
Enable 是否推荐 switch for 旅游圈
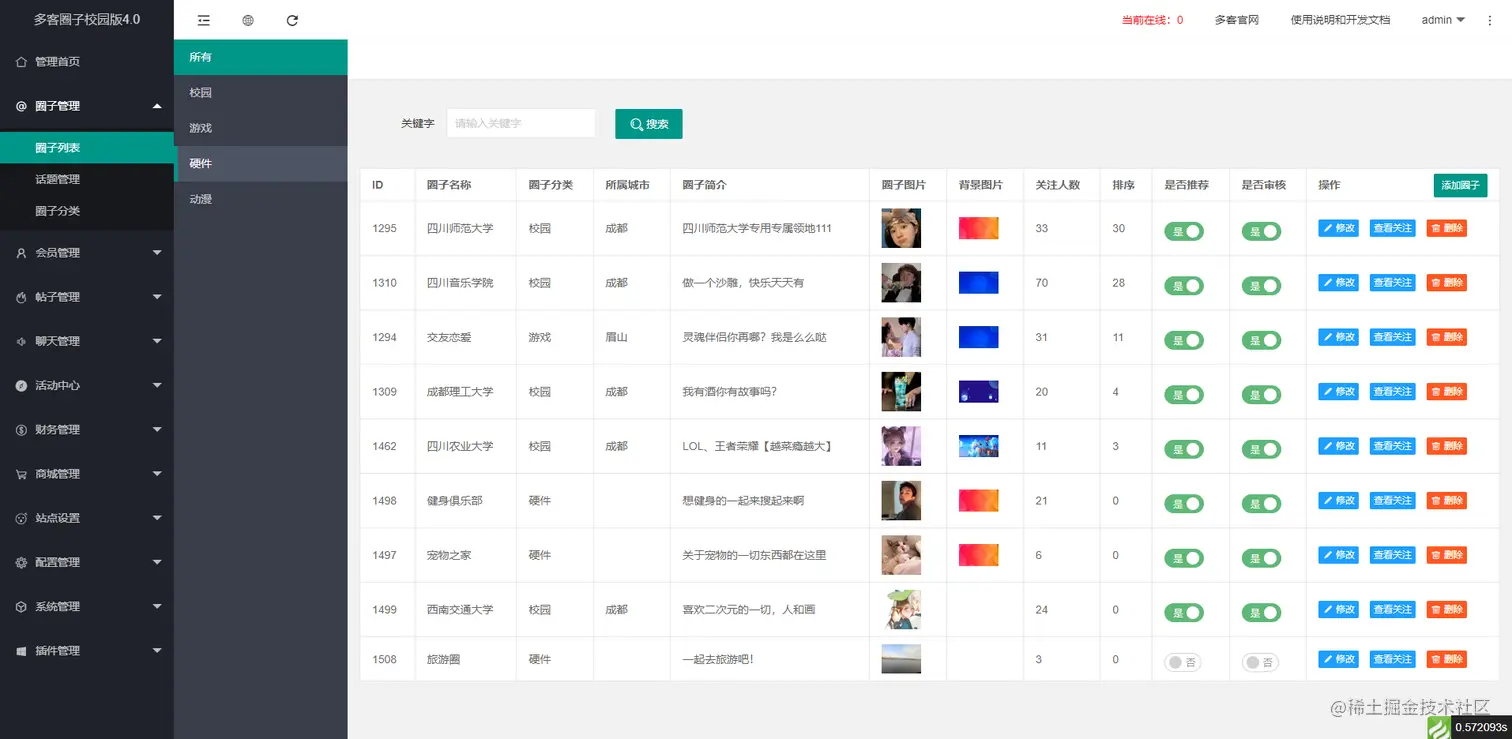(1183, 662)
